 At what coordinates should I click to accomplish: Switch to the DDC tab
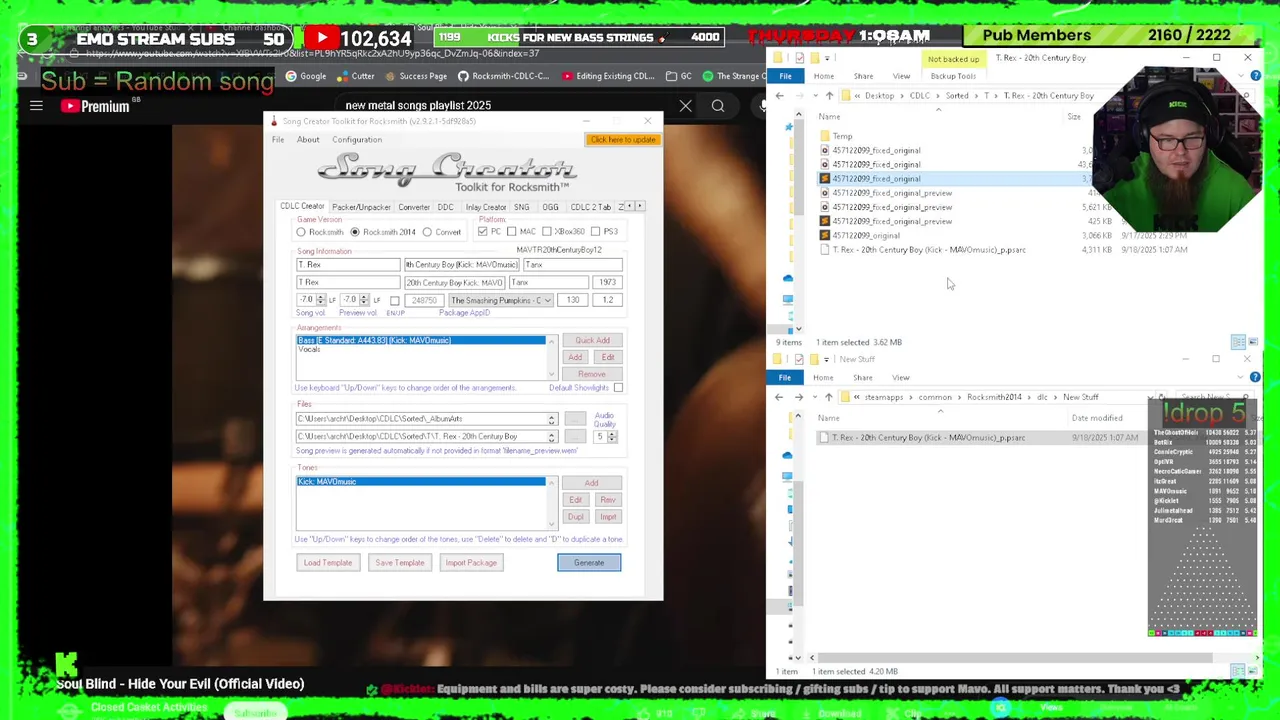click(x=445, y=207)
